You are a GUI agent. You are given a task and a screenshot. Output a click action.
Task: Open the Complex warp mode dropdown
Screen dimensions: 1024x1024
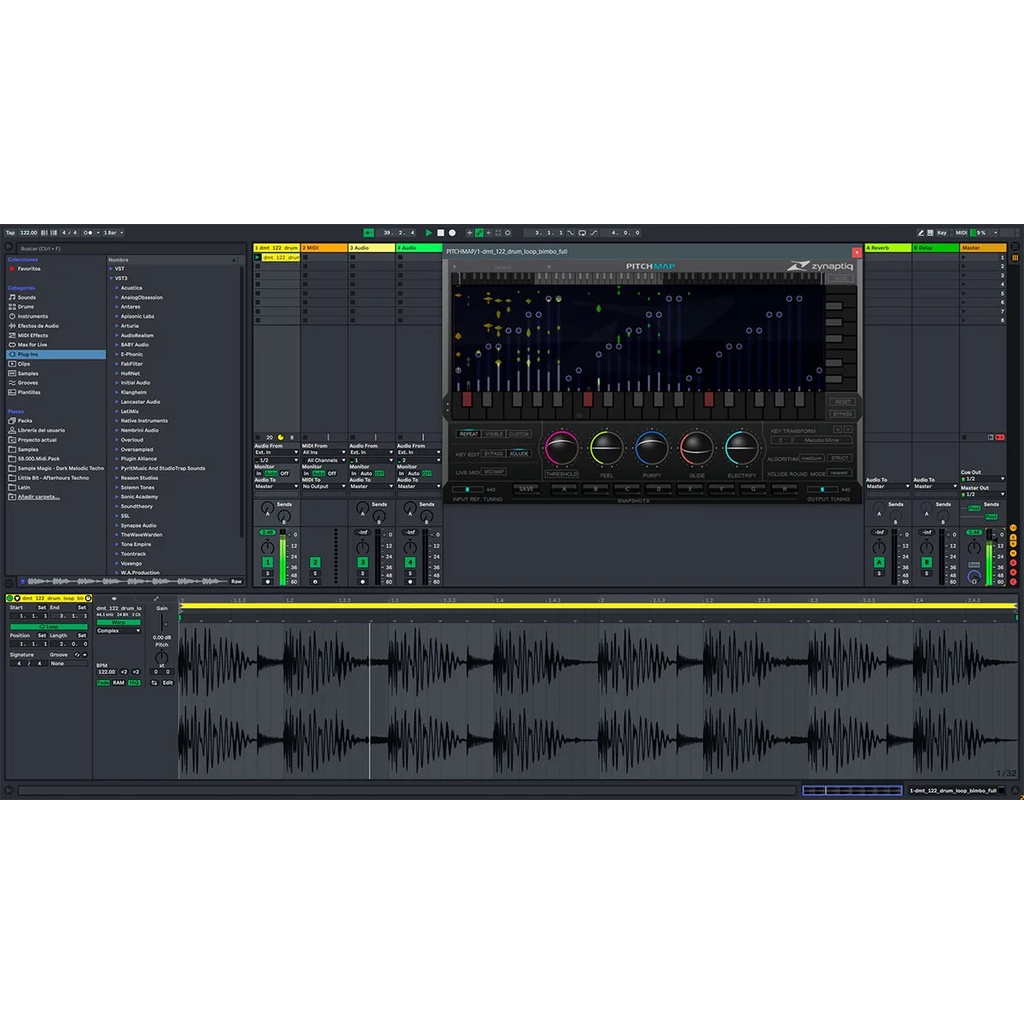coord(118,631)
